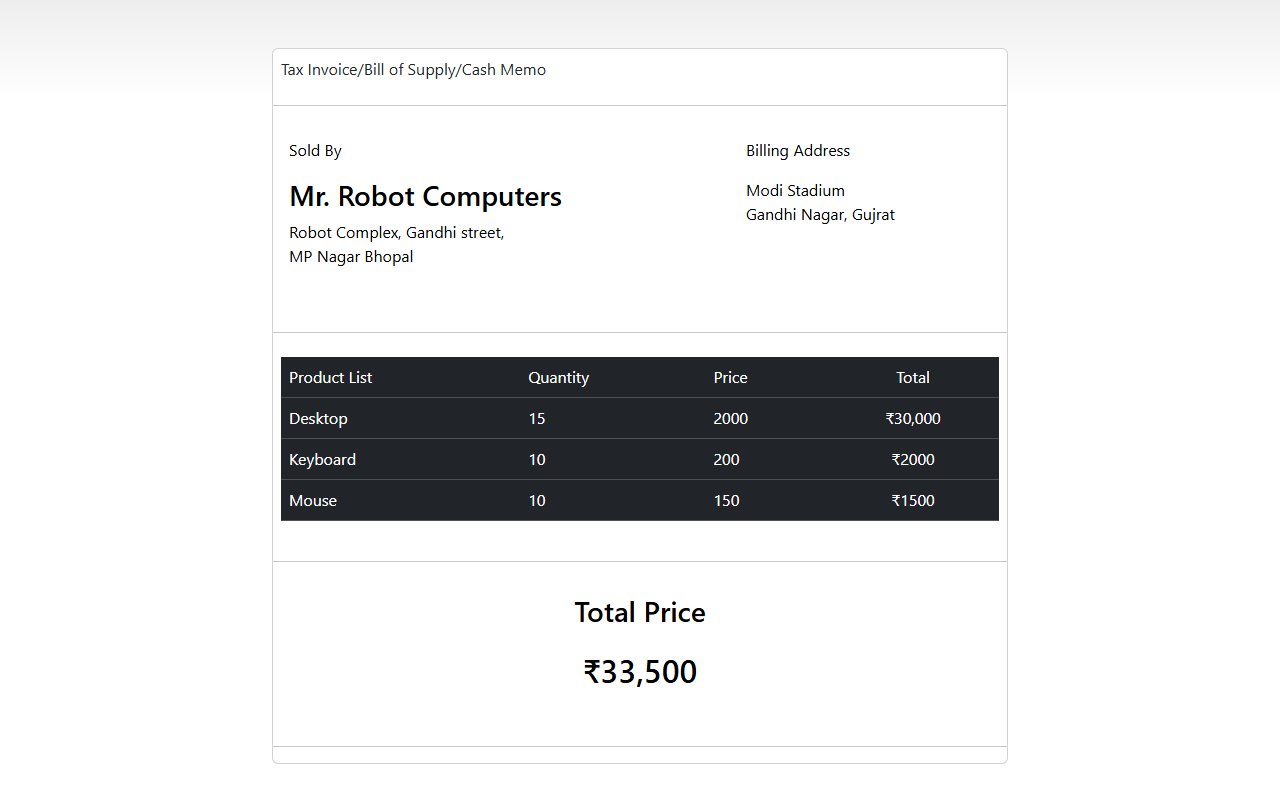Screen dimensions: 1280x800
Task: Click the Price column header
Action: 730,378
